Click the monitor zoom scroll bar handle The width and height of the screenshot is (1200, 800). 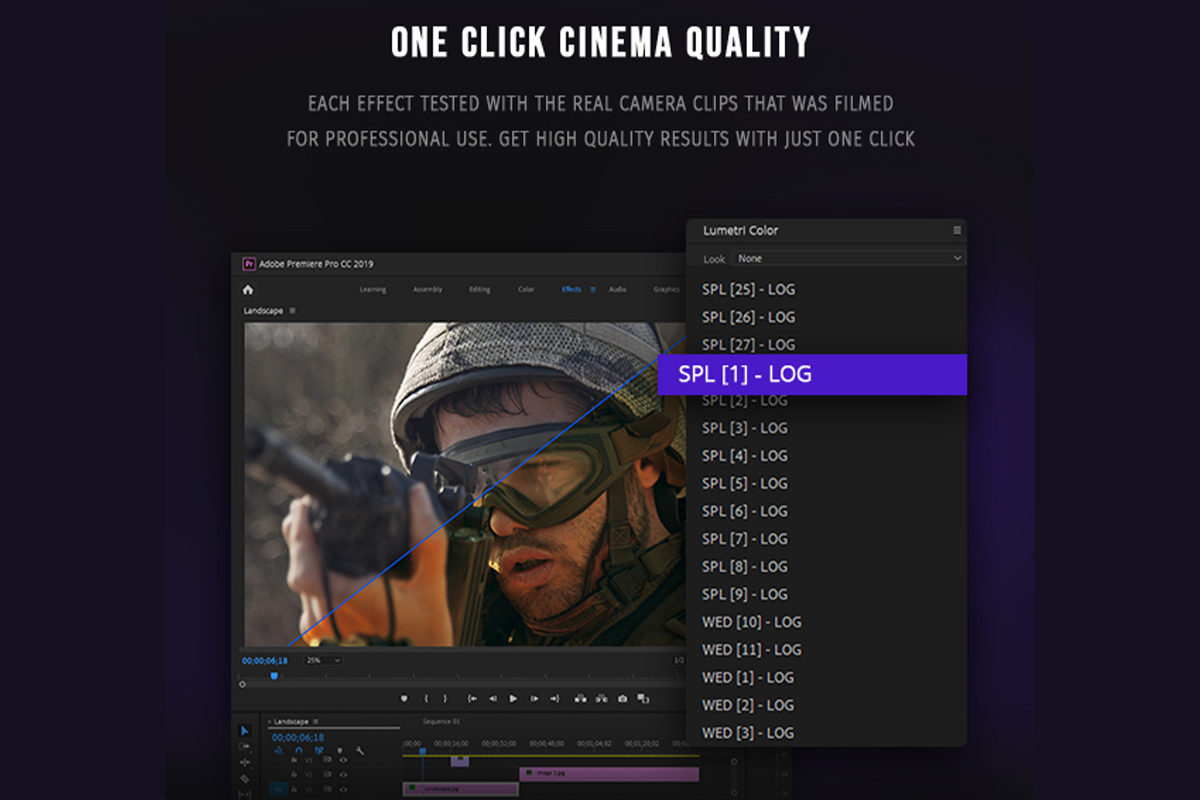click(x=242, y=684)
